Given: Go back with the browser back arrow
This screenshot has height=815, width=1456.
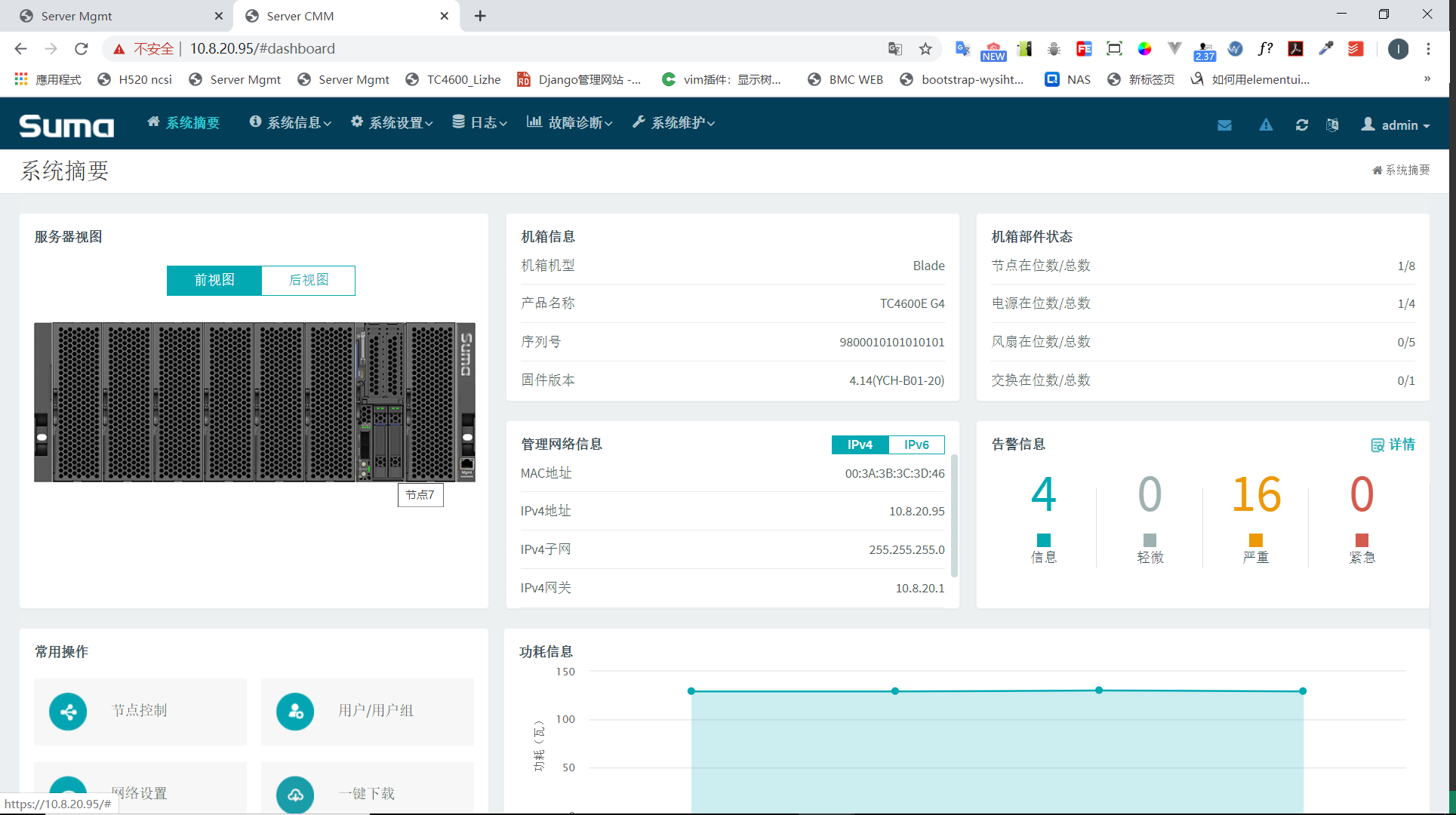Looking at the screenshot, I should (x=20, y=49).
